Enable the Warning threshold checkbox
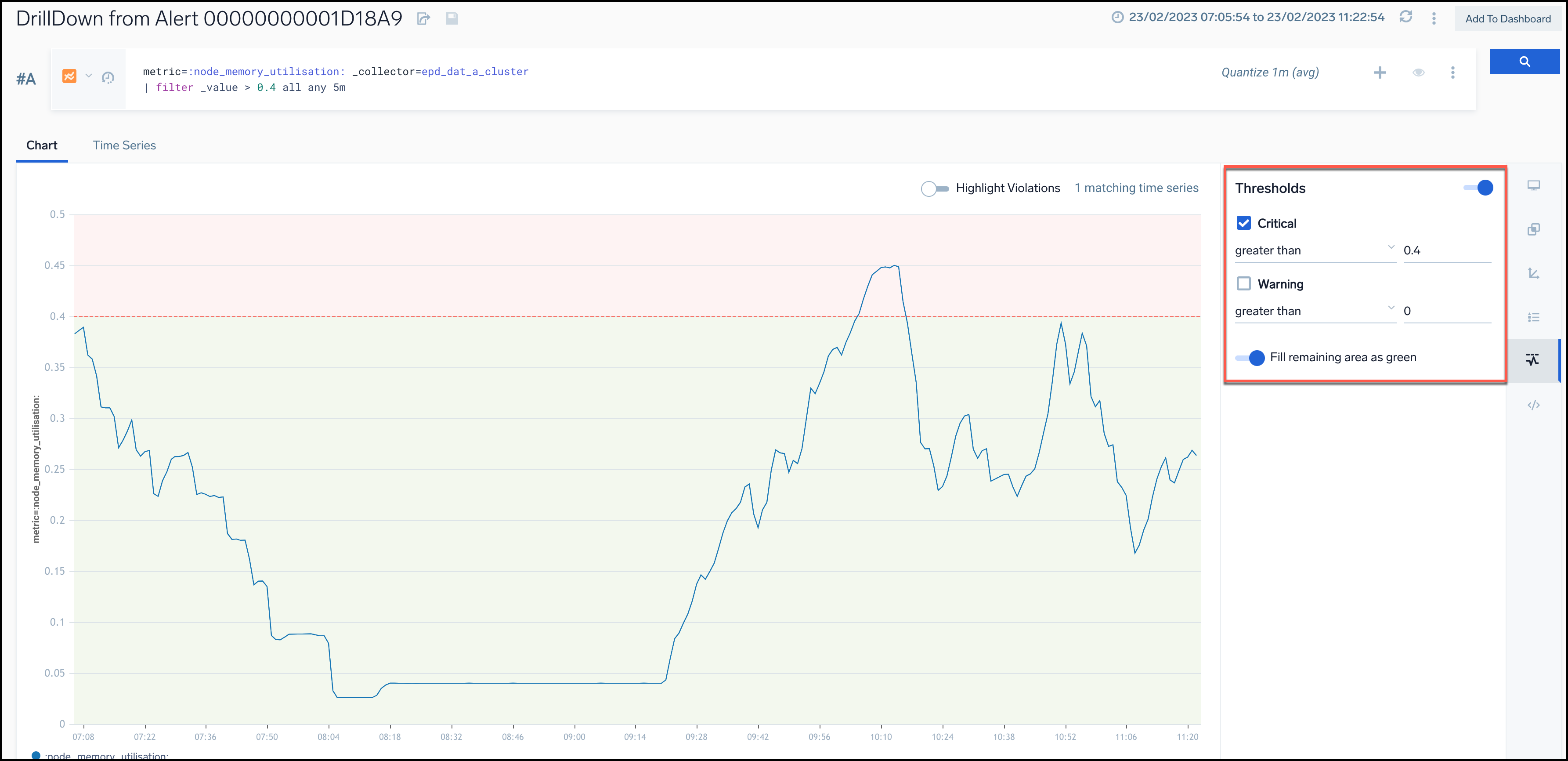 point(1243,283)
